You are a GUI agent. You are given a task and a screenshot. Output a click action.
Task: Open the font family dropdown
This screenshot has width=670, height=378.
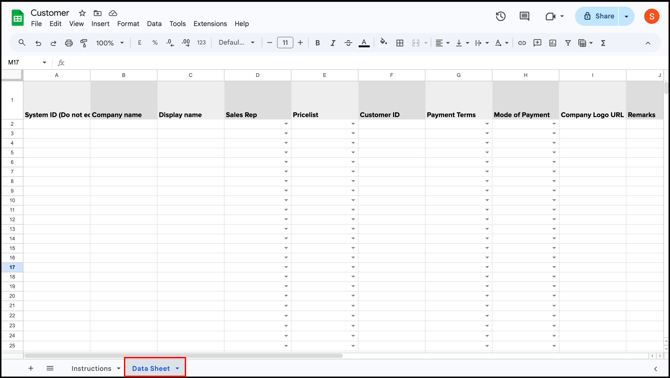pyautogui.click(x=236, y=43)
